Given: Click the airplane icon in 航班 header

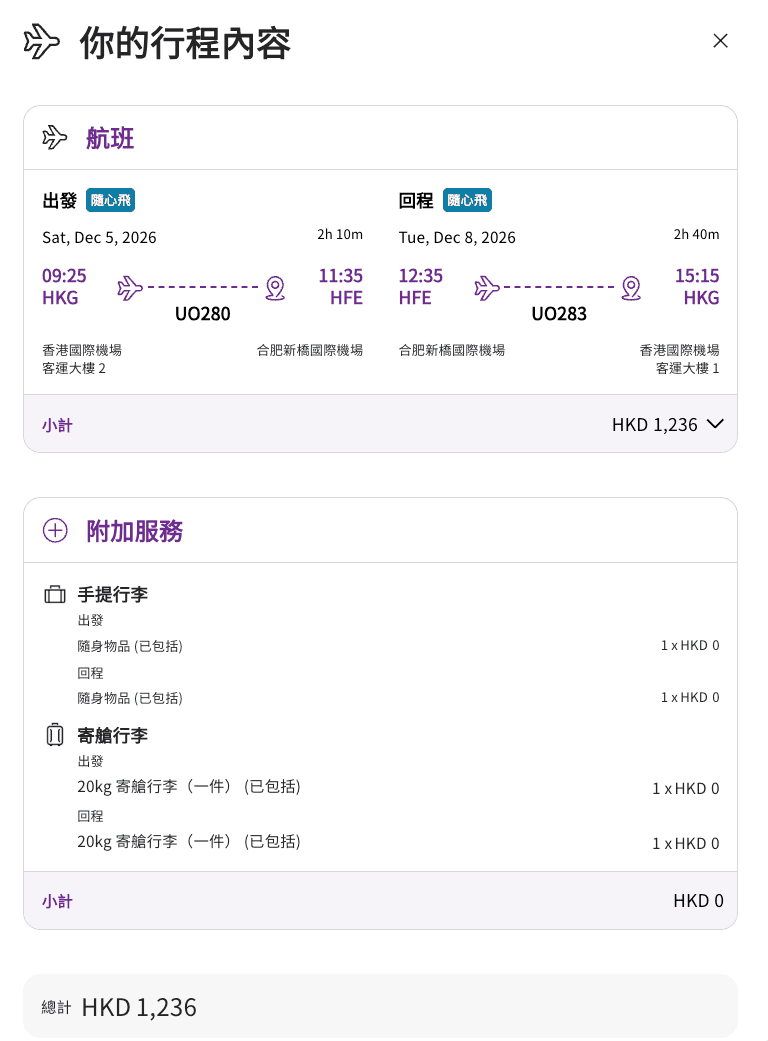Looking at the screenshot, I should 54,138.
